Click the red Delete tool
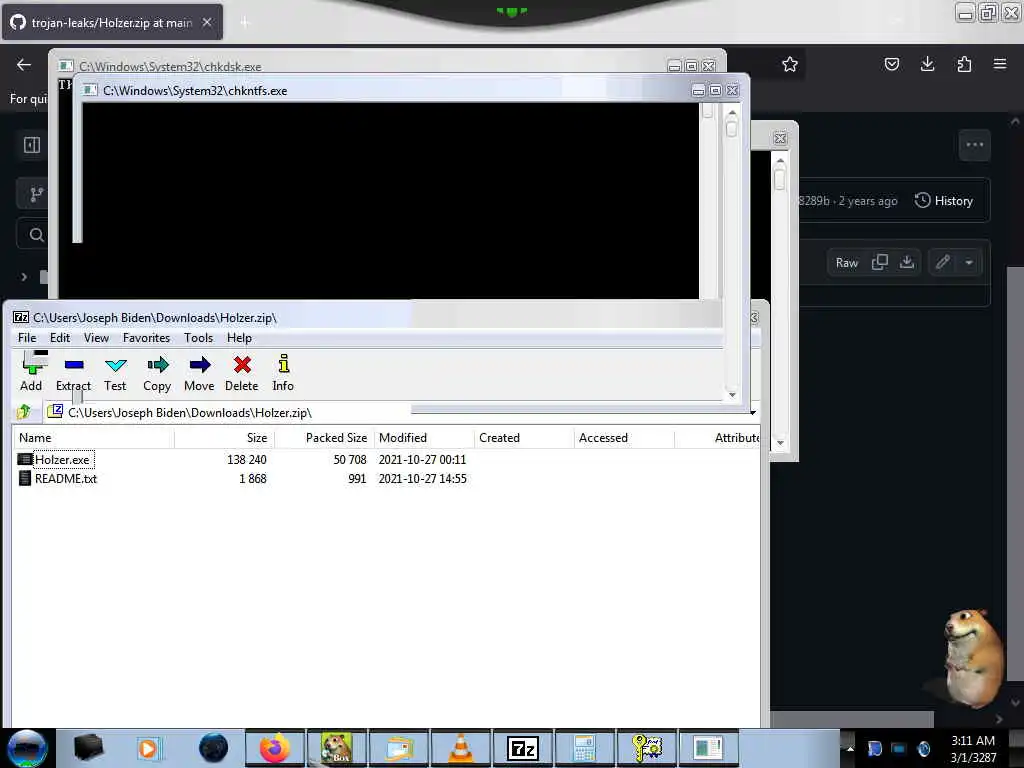 click(x=242, y=372)
